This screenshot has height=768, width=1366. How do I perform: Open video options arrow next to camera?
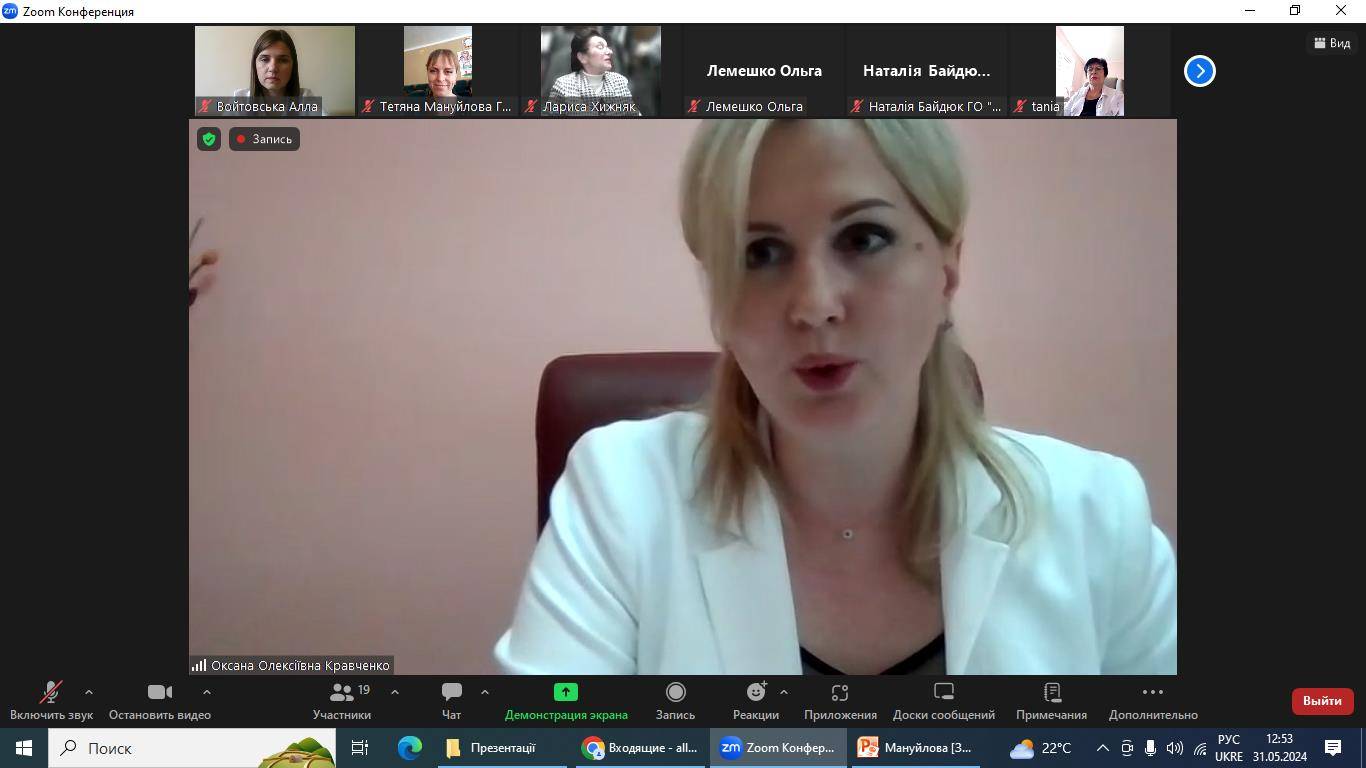point(207,692)
